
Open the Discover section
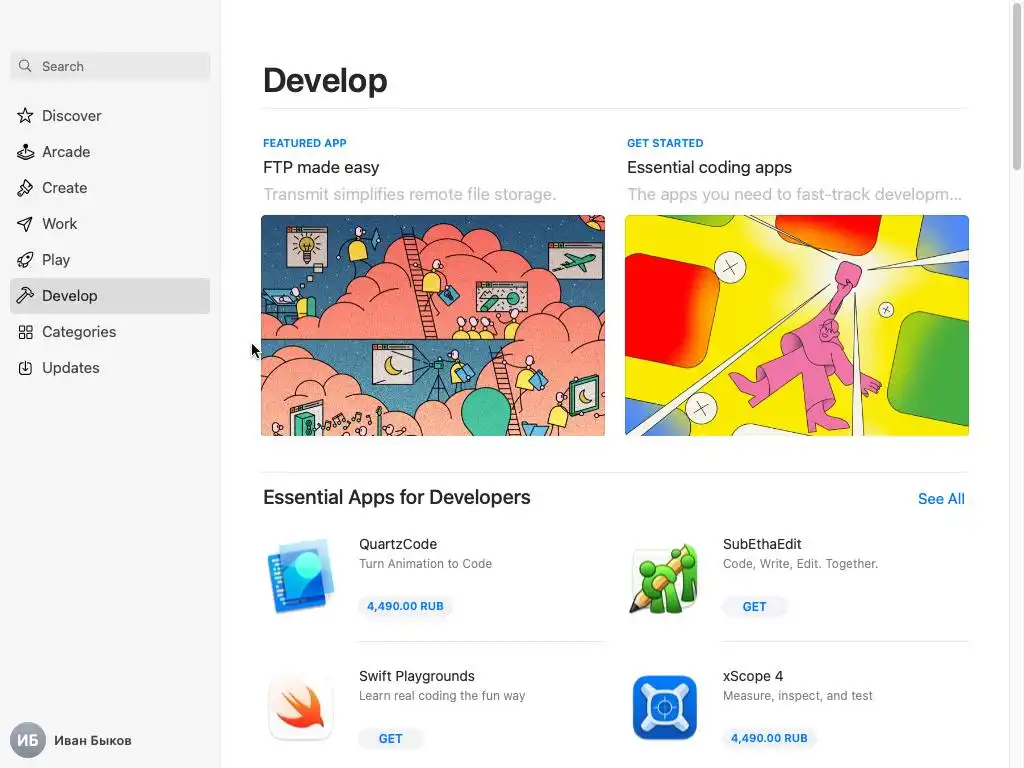(x=110, y=116)
